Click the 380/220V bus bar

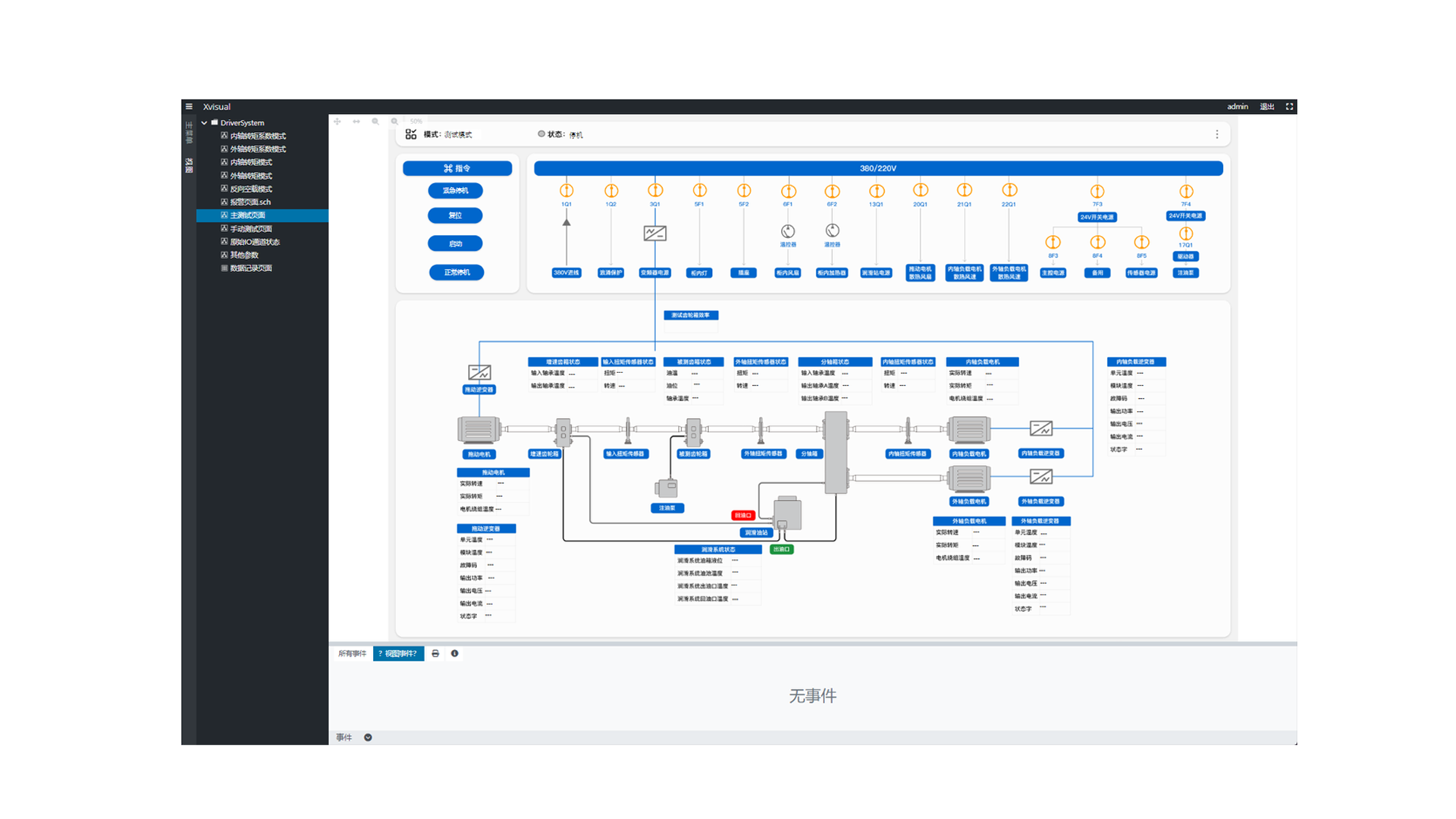pyautogui.click(x=878, y=168)
